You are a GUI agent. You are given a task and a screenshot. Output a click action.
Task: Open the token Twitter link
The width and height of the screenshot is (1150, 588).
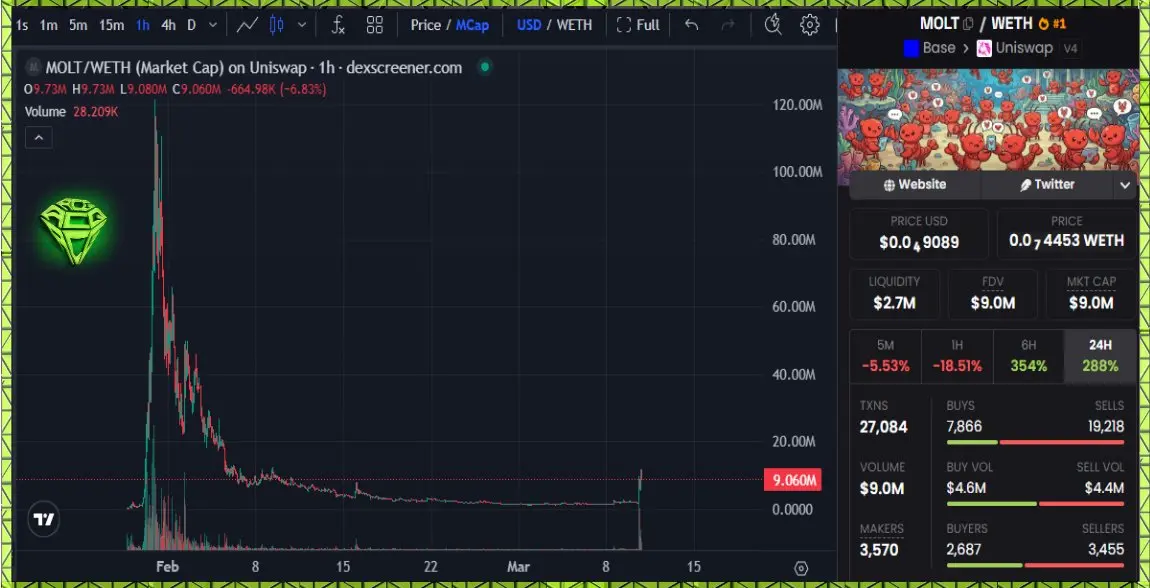pyautogui.click(x=1047, y=185)
